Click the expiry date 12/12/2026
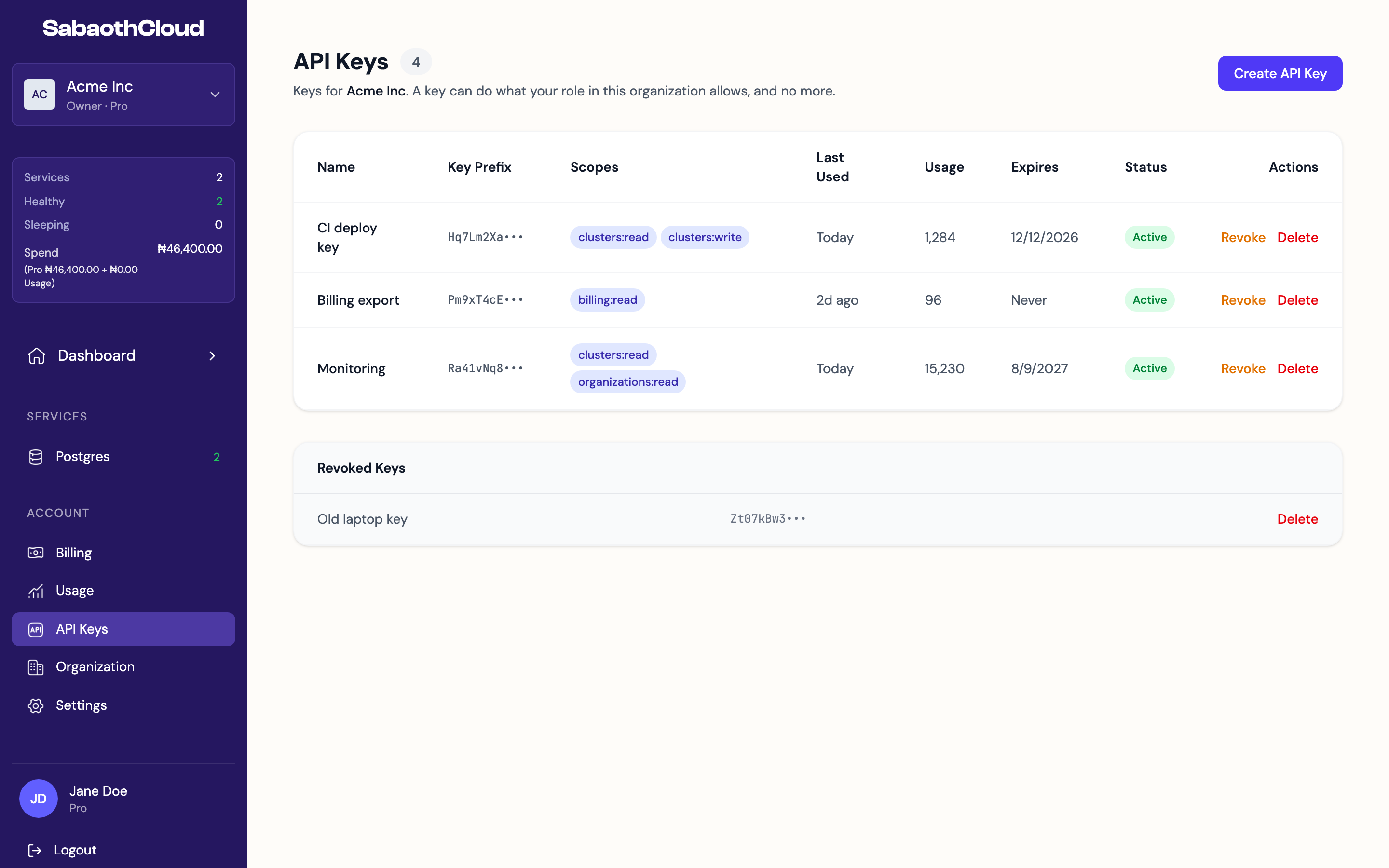Screen dimensions: 1389x868 tap(1044, 238)
